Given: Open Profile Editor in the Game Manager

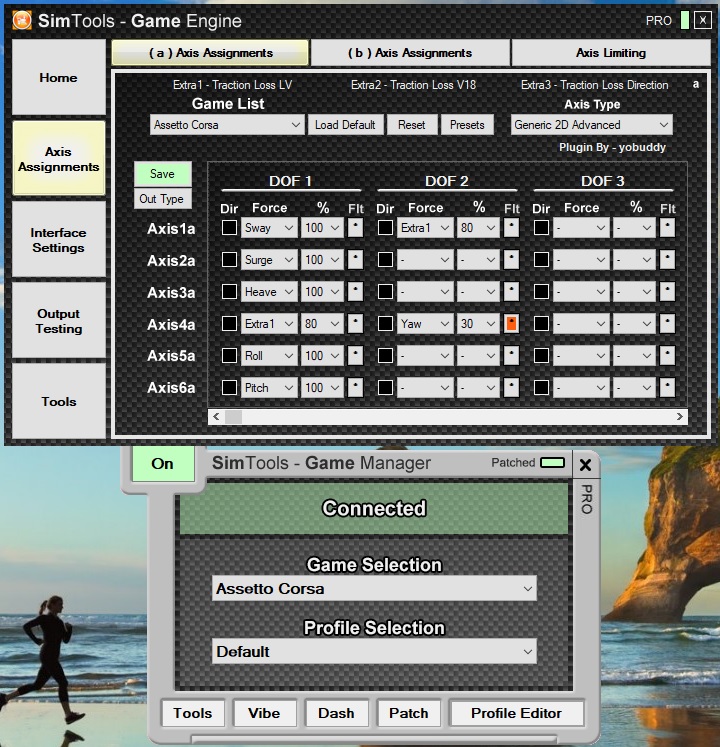Looking at the screenshot, I should point(517,713).
